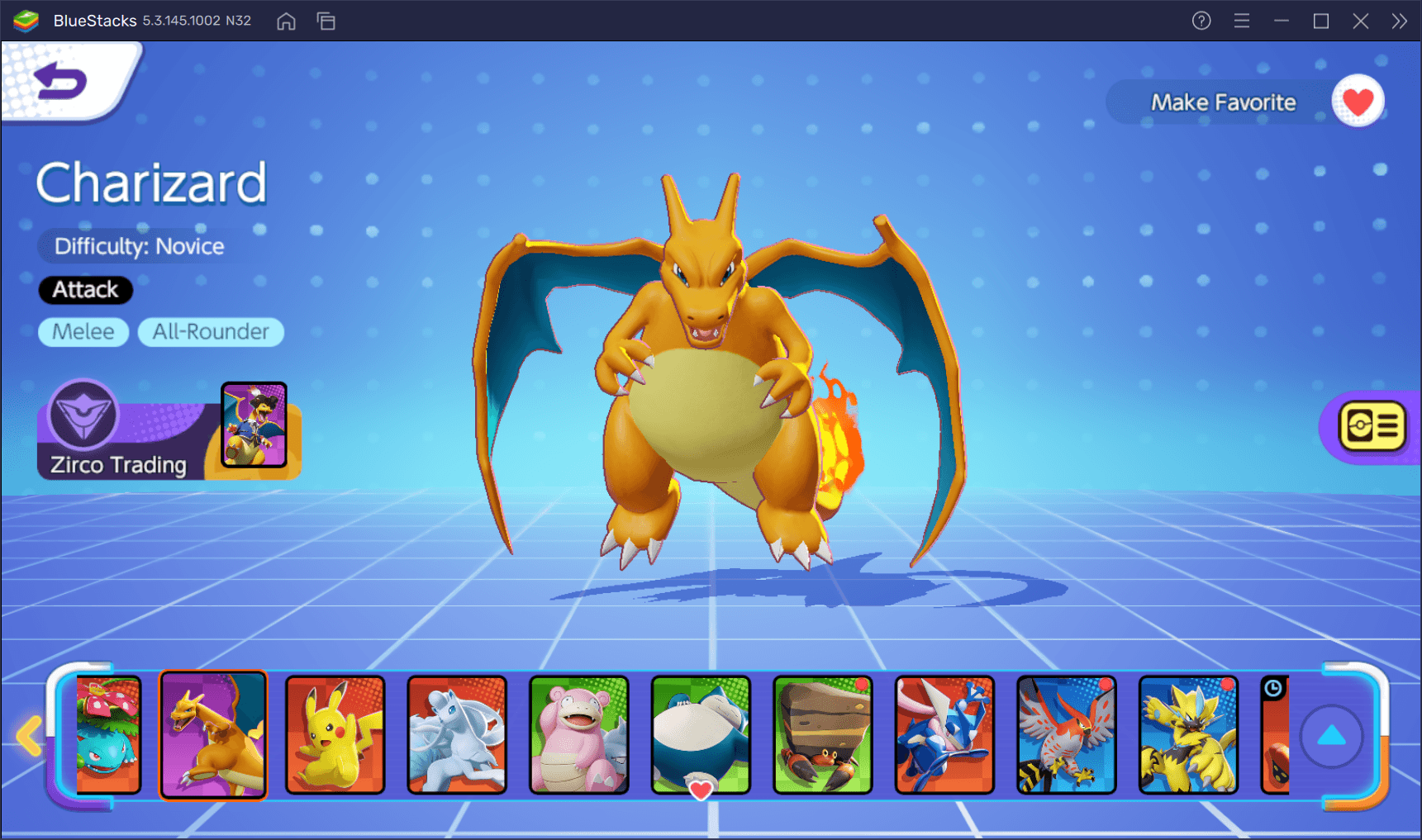
Task: Click the Difficulty: Novice label
Action: click(x=139, y=246)
